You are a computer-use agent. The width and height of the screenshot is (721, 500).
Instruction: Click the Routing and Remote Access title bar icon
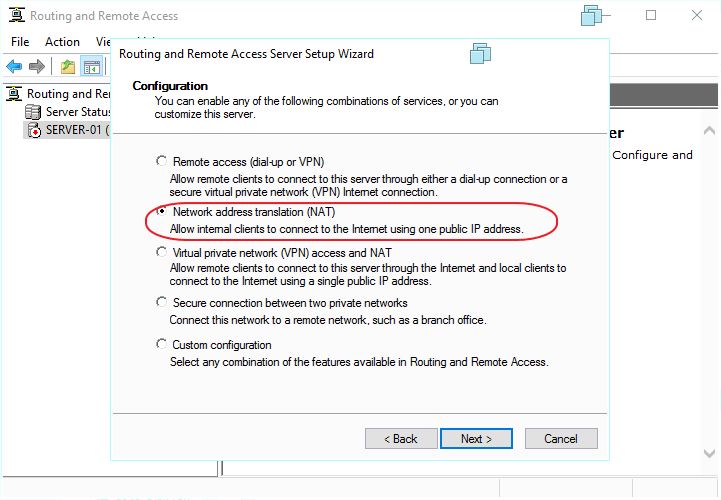pos(15,16)
